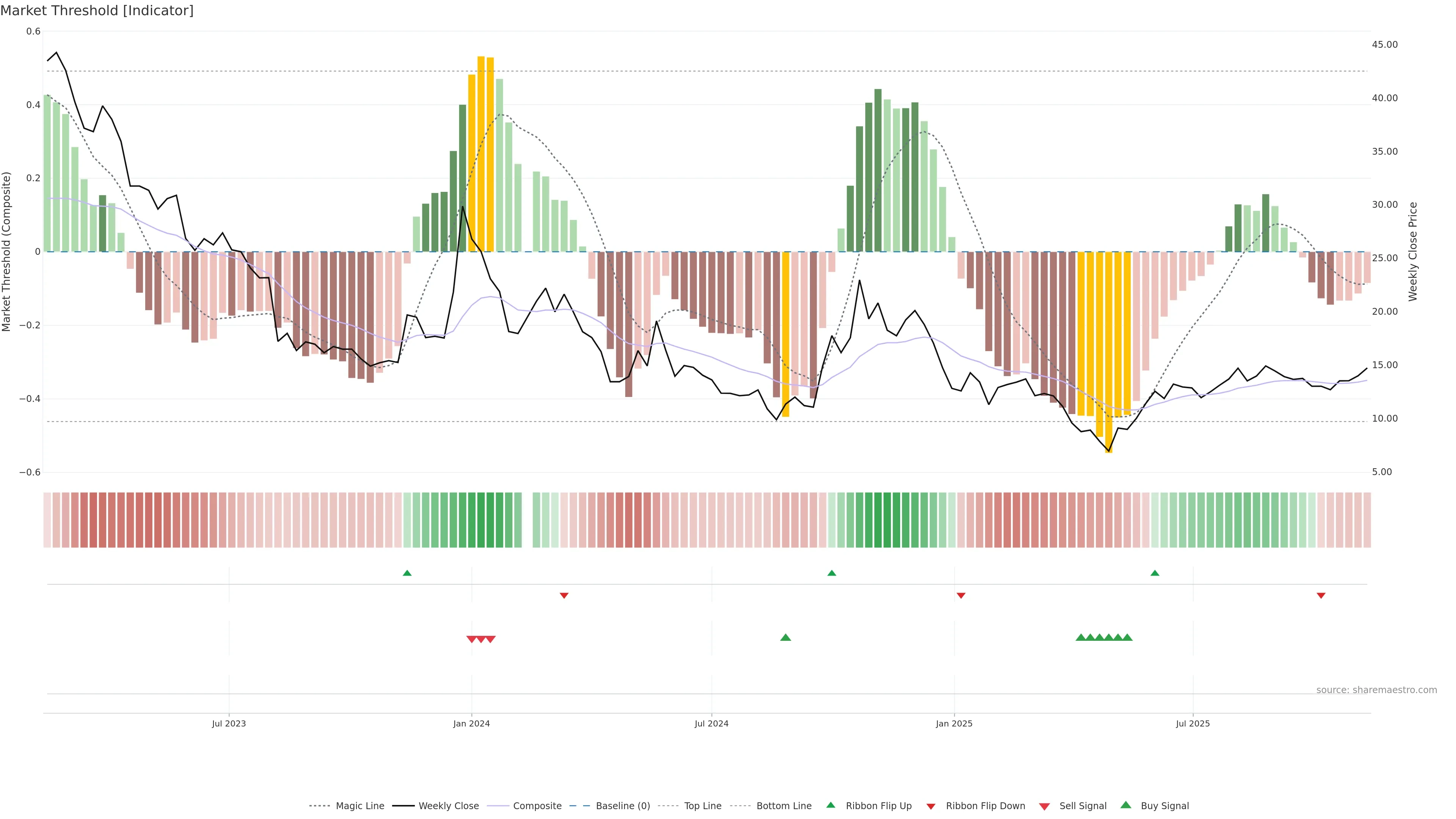
Task: Click the Sell Signal legend marker
Action: click(1044, 806)
